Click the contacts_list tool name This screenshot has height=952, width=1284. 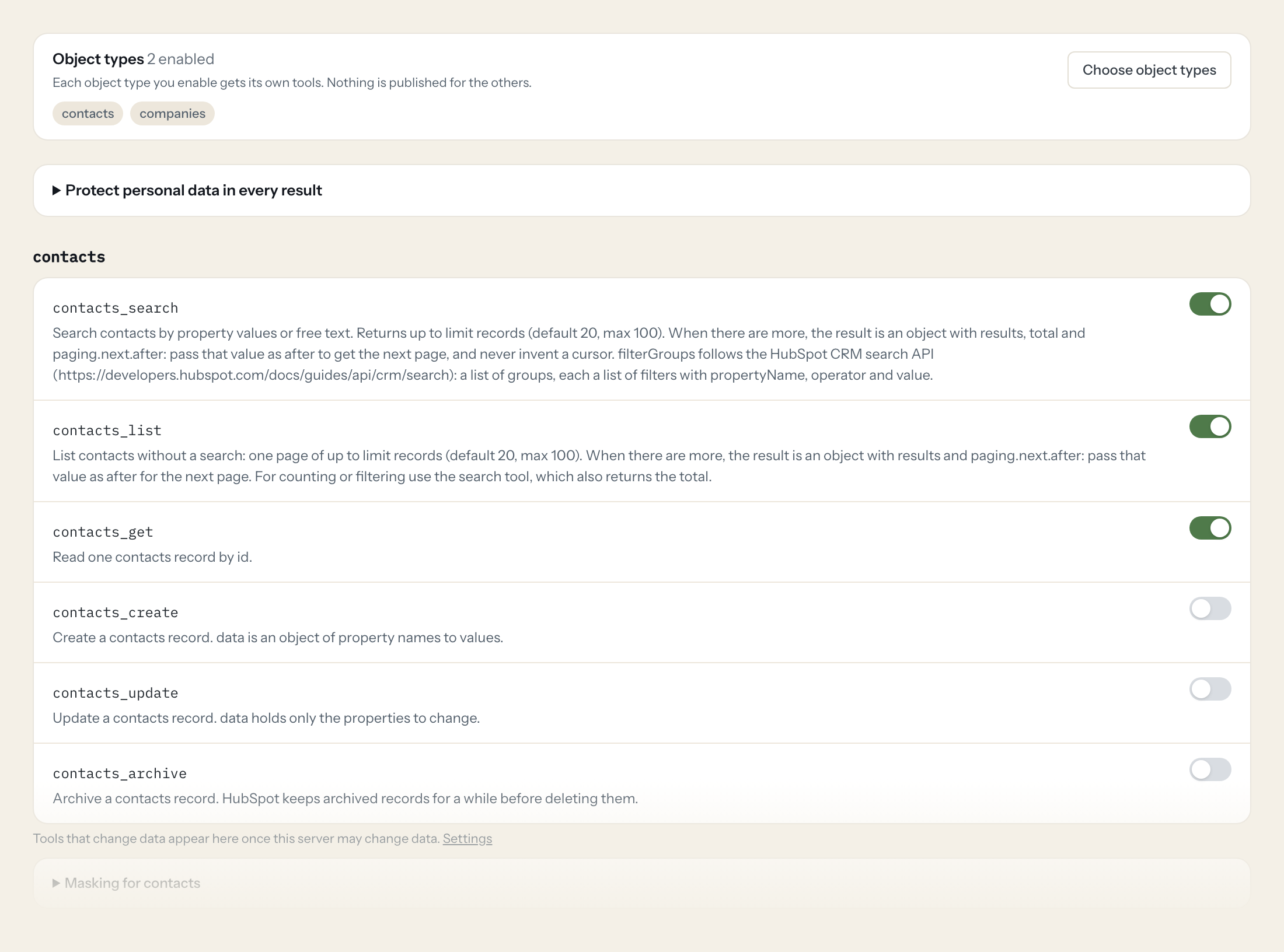pos(107,430)
